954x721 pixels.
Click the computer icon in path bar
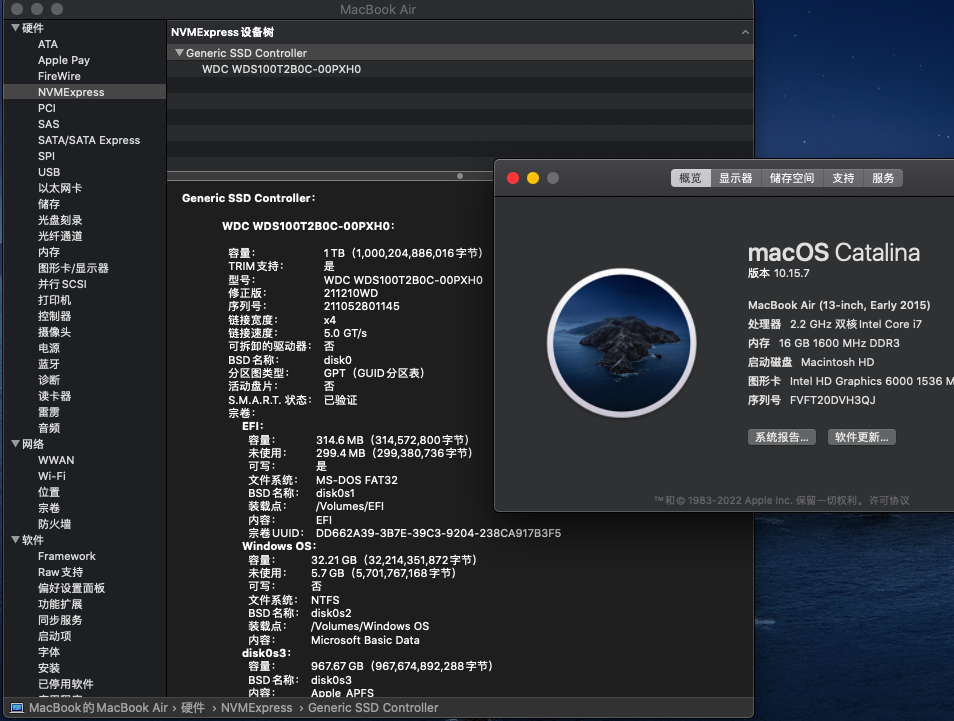[17, 708]
